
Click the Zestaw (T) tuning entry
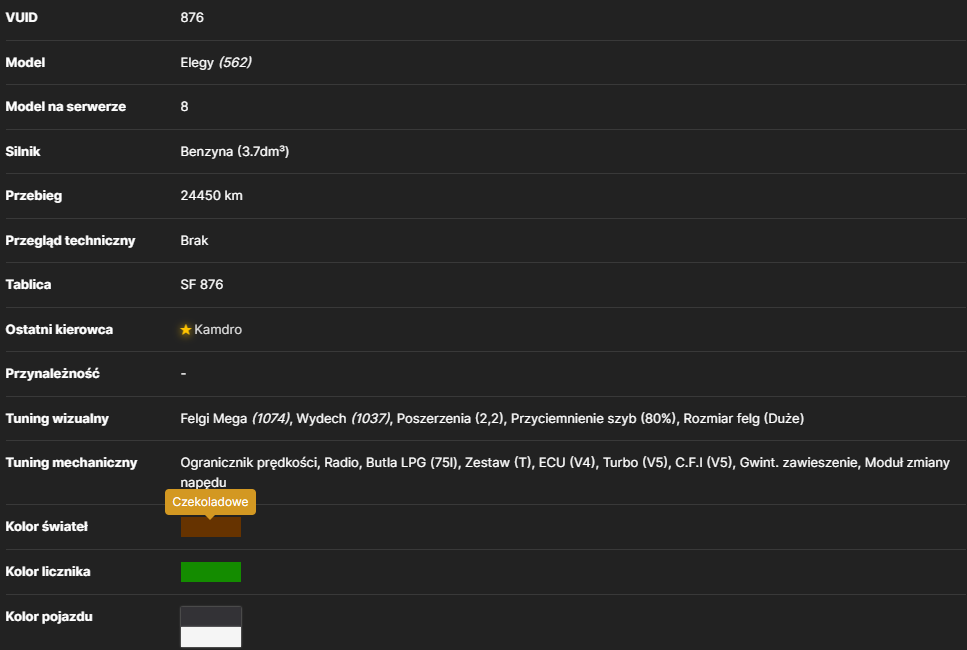tap(498, 463)
